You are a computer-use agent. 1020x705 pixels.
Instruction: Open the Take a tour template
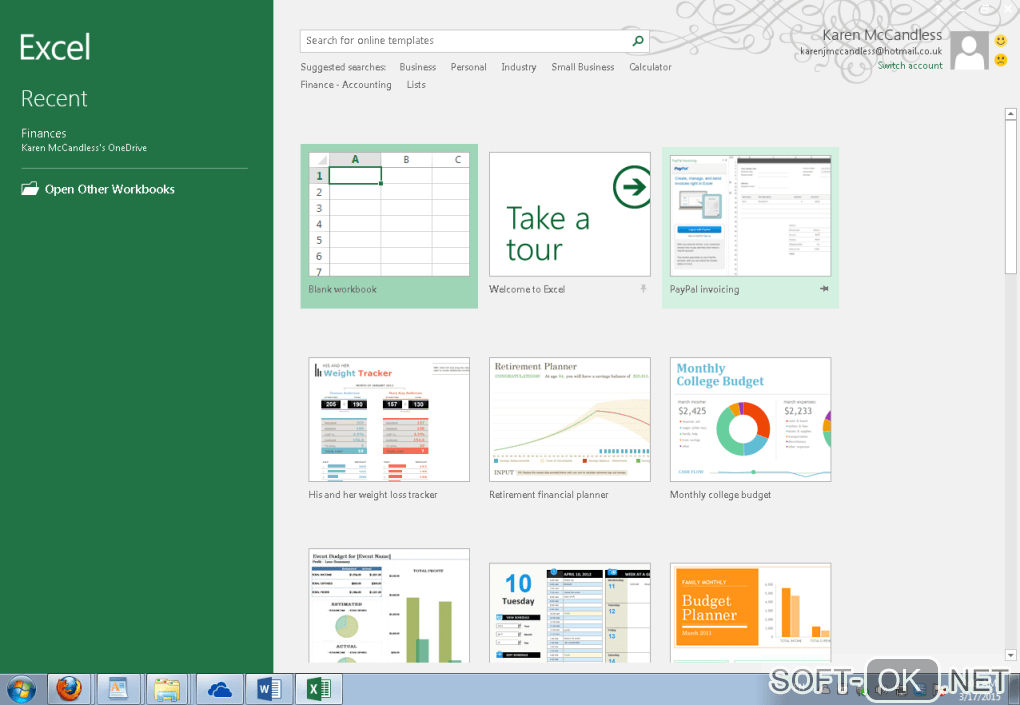569,215
